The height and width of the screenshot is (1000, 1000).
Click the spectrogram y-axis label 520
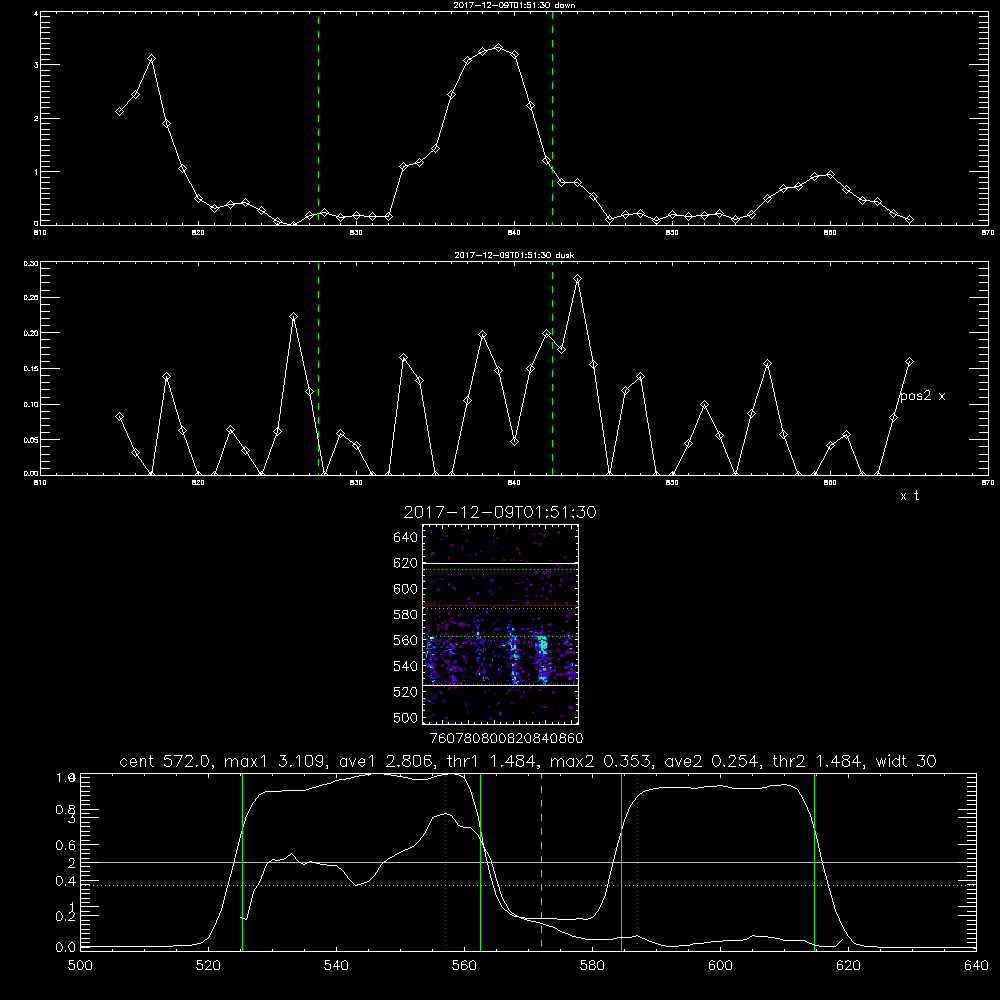pos(406,692)
